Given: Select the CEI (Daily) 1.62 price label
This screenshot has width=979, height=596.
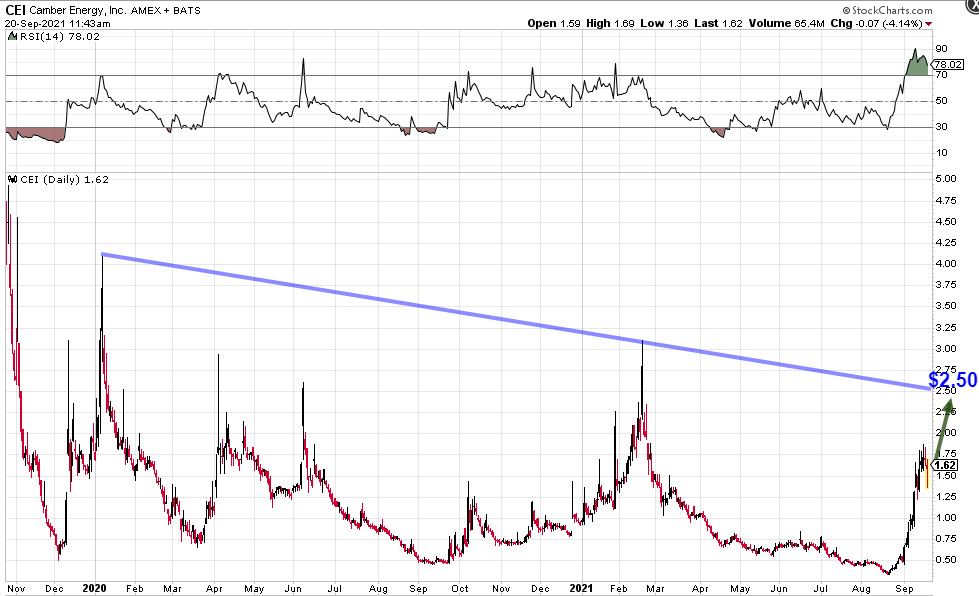Looking at the screenshot, I should pos(64,179).
